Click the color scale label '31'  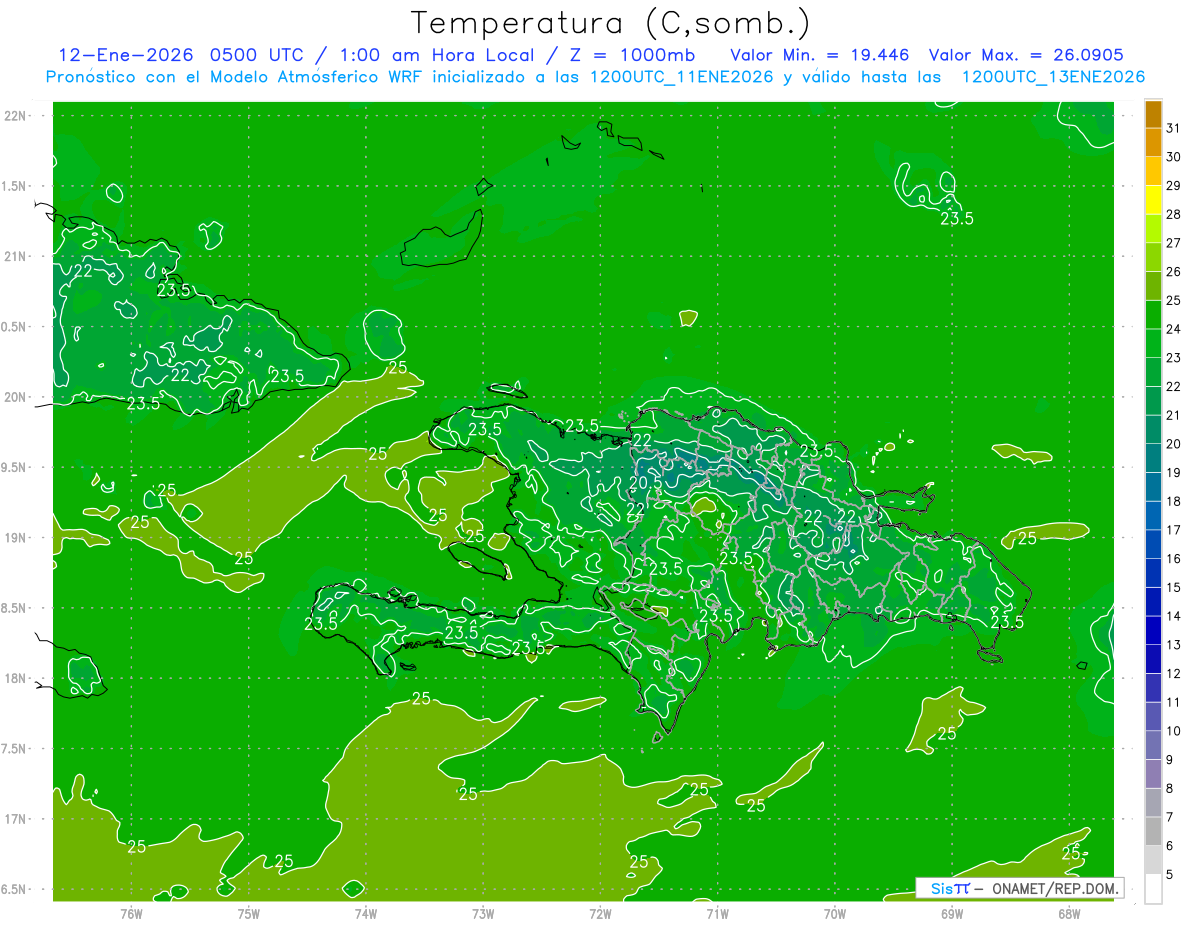coord(1174,128)
